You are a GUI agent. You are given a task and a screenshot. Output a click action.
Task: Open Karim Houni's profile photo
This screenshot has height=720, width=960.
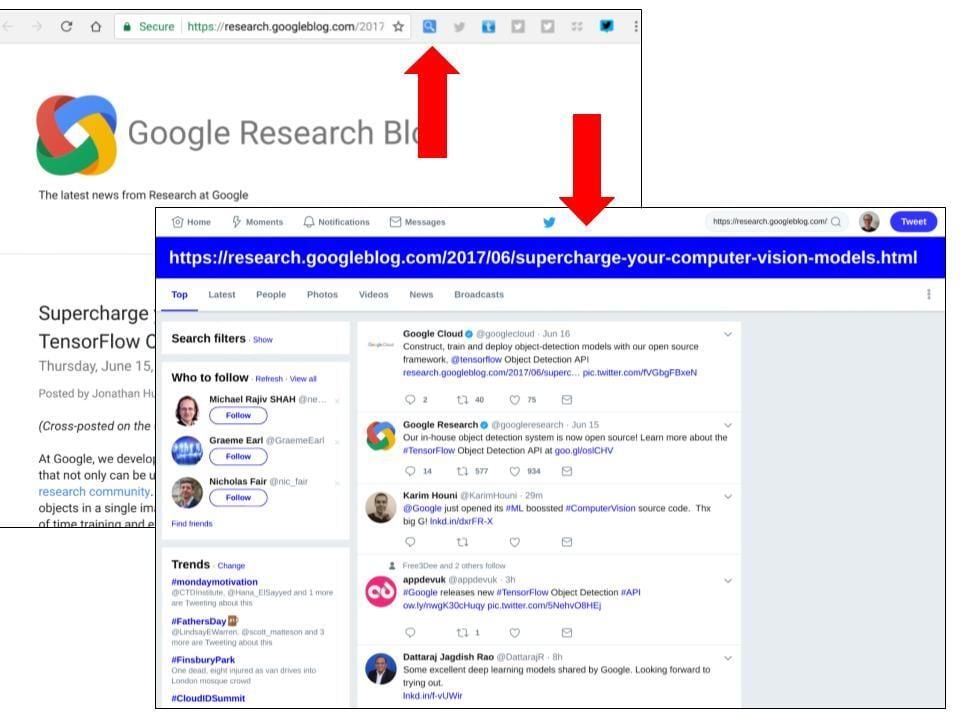coord(381,508)
